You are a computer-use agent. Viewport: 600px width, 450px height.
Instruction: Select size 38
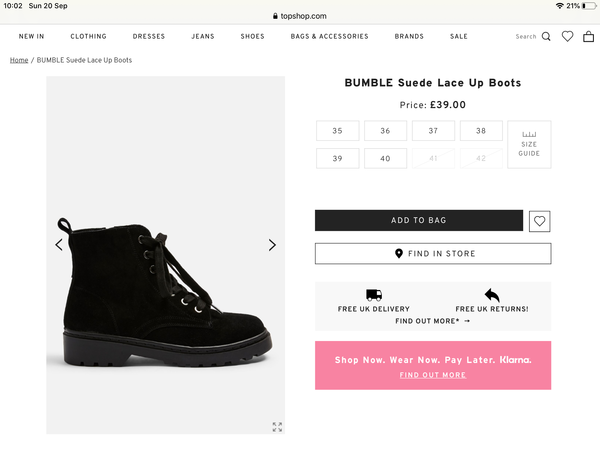tap(481, 131)
